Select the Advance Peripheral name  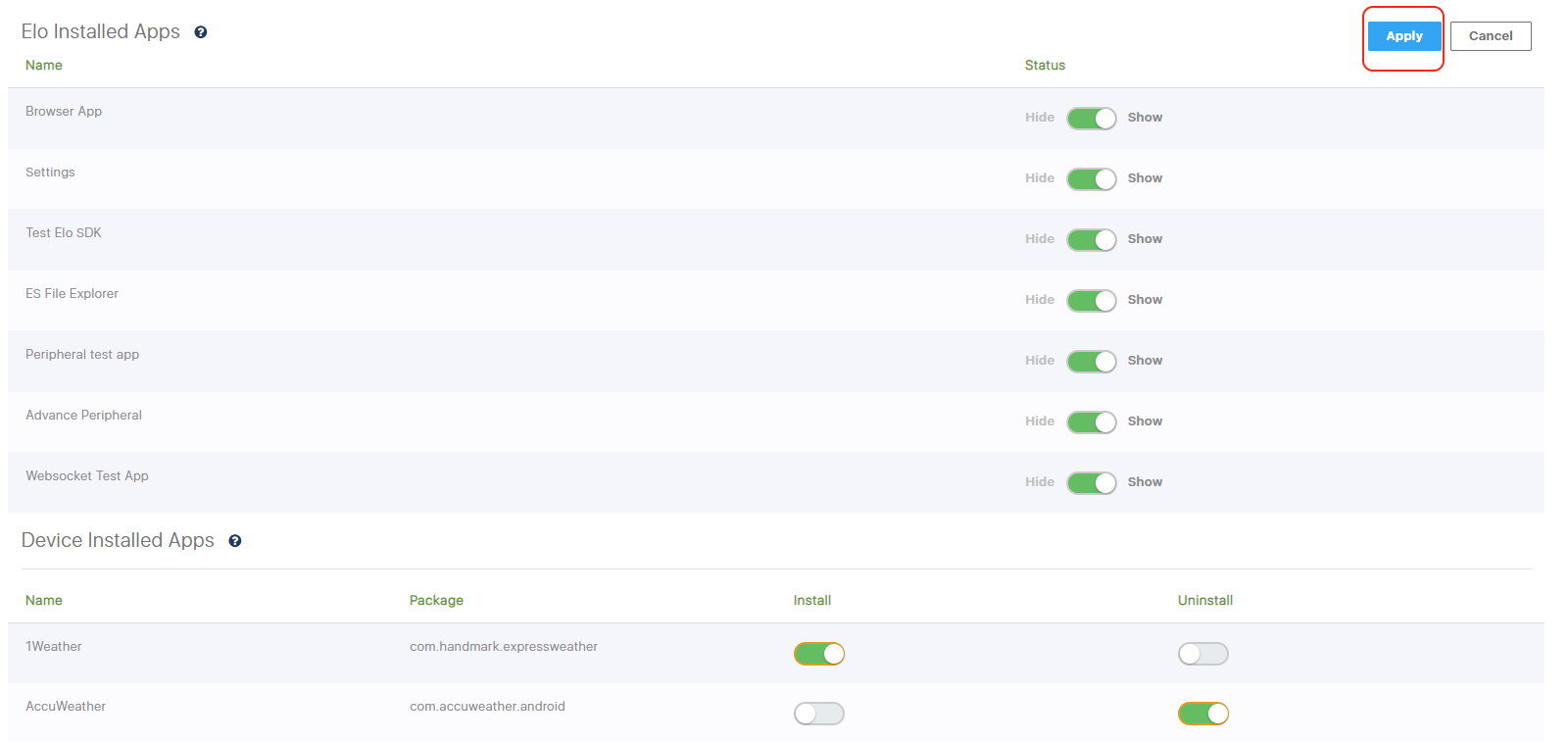83,416
